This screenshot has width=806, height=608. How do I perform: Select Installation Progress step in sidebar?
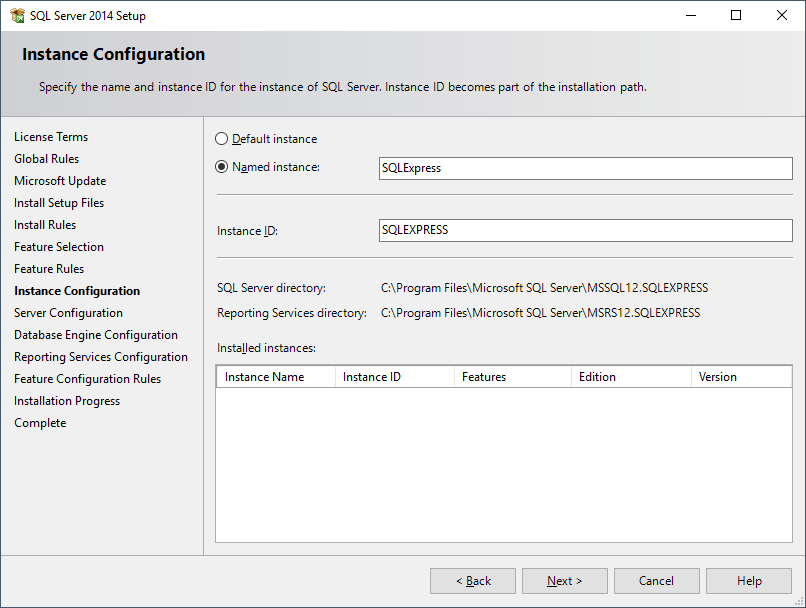[x=67, y=401]
